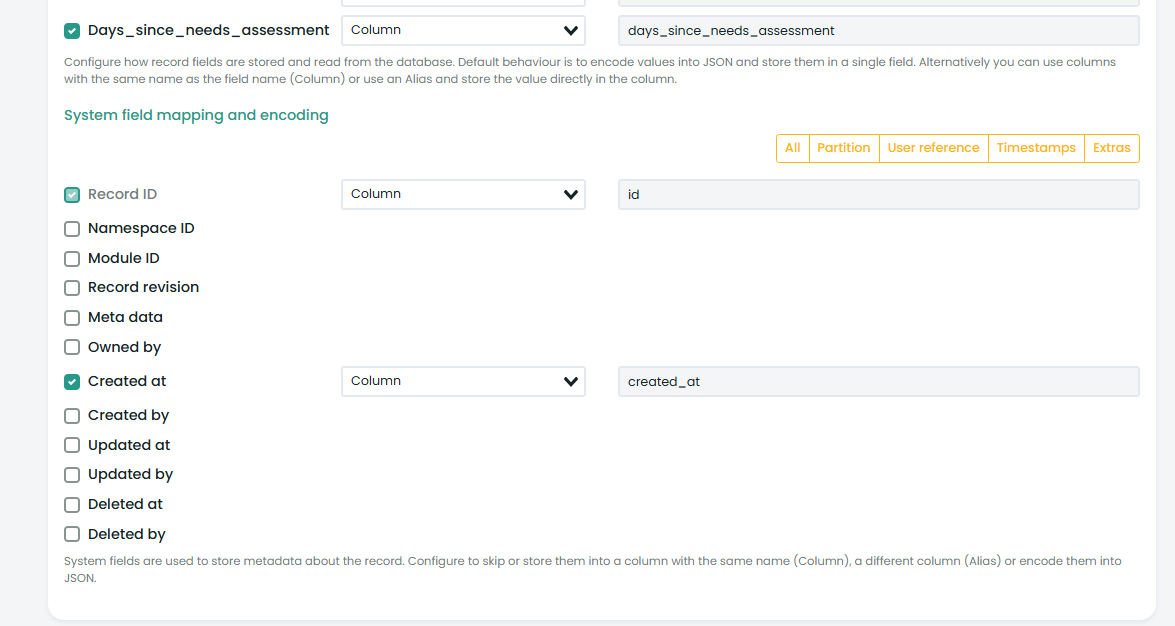
Task: Uncheck the Days_since_needs_assessment checkbox
Action: 72,31
